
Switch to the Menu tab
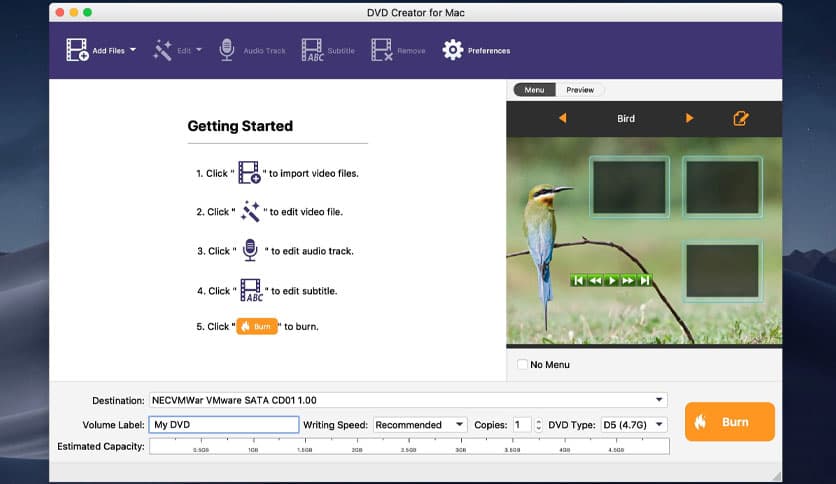534,90
